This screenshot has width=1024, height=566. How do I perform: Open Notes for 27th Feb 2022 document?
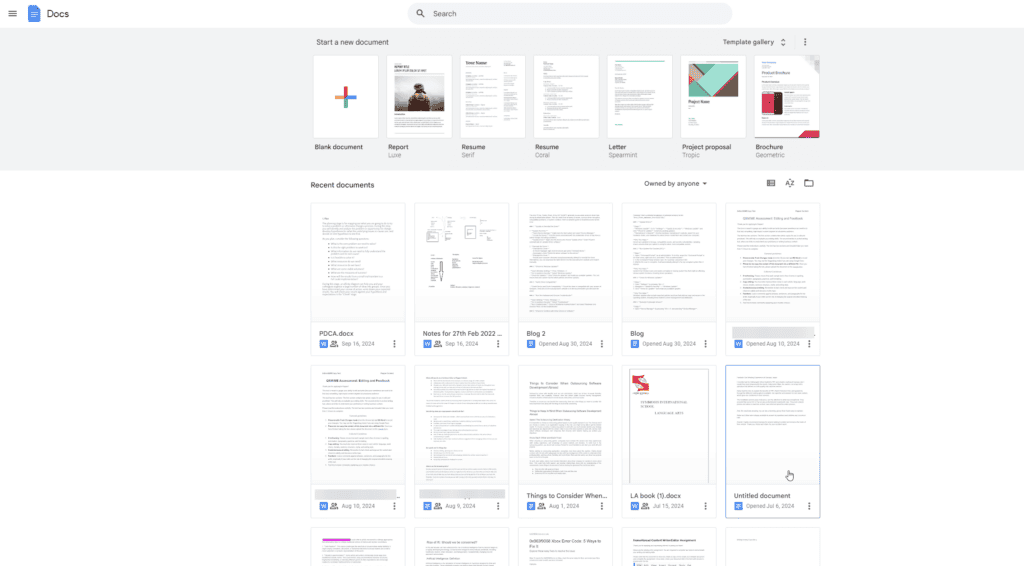pyautogui.click(x=462, y=262)
